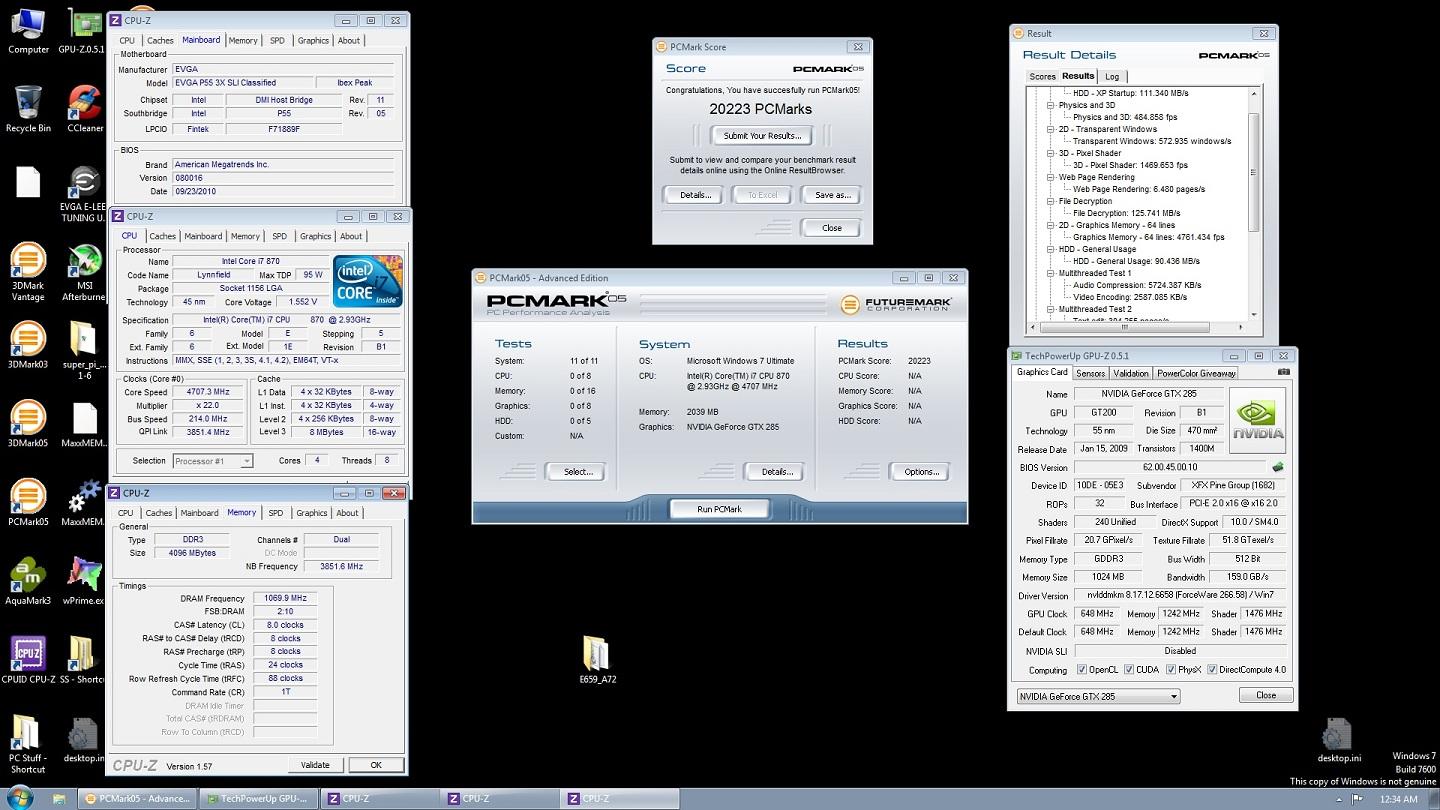The height and width of the screenshot is (810, 1440).
Task: Collapse the 3D - Pixel Shader node
Action: (1051, 153)
